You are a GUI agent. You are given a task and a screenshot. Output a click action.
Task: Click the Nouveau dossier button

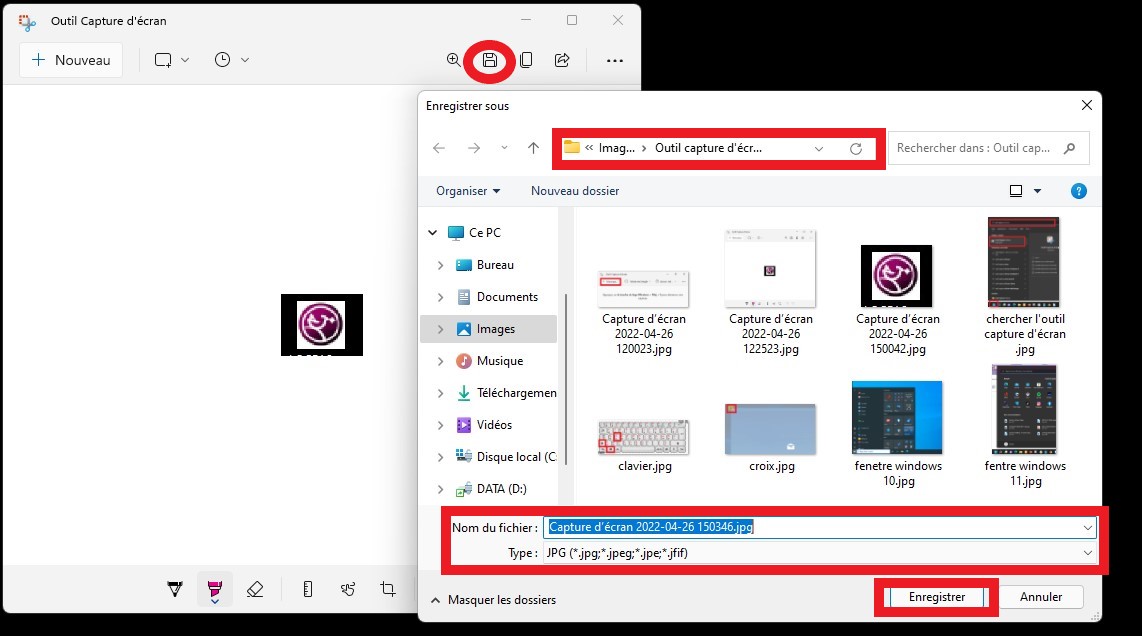[575, 191]
